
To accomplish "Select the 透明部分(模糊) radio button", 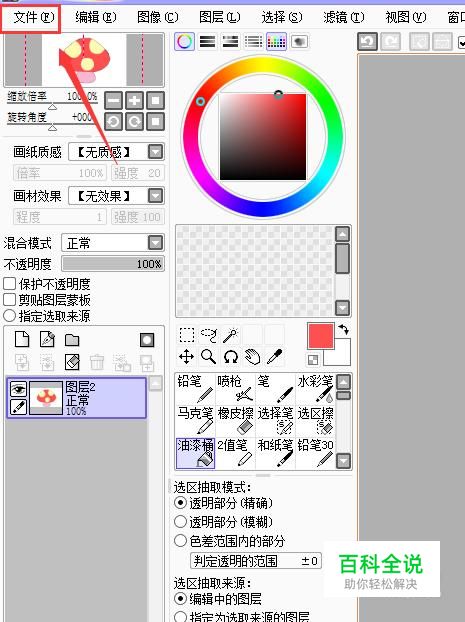I will [x=180, y=521].
